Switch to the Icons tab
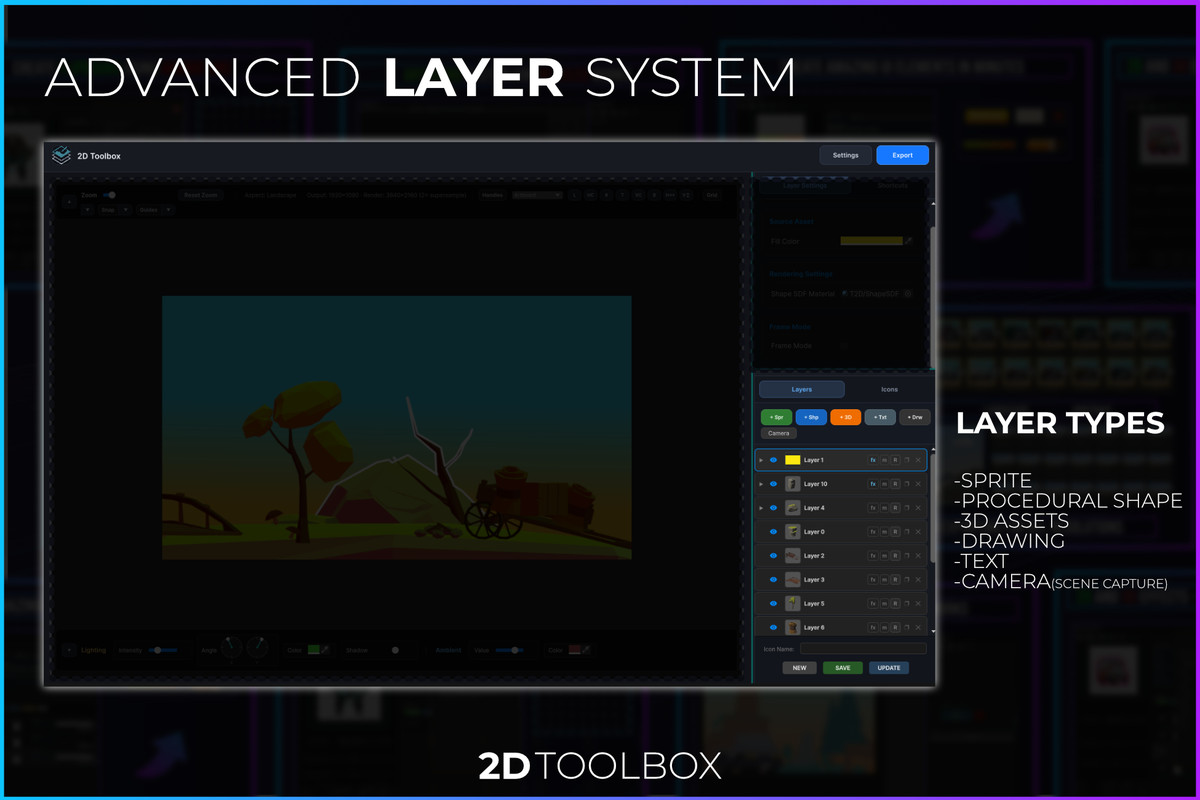Viewport: 1200px width, 800px height. [889, 389]
